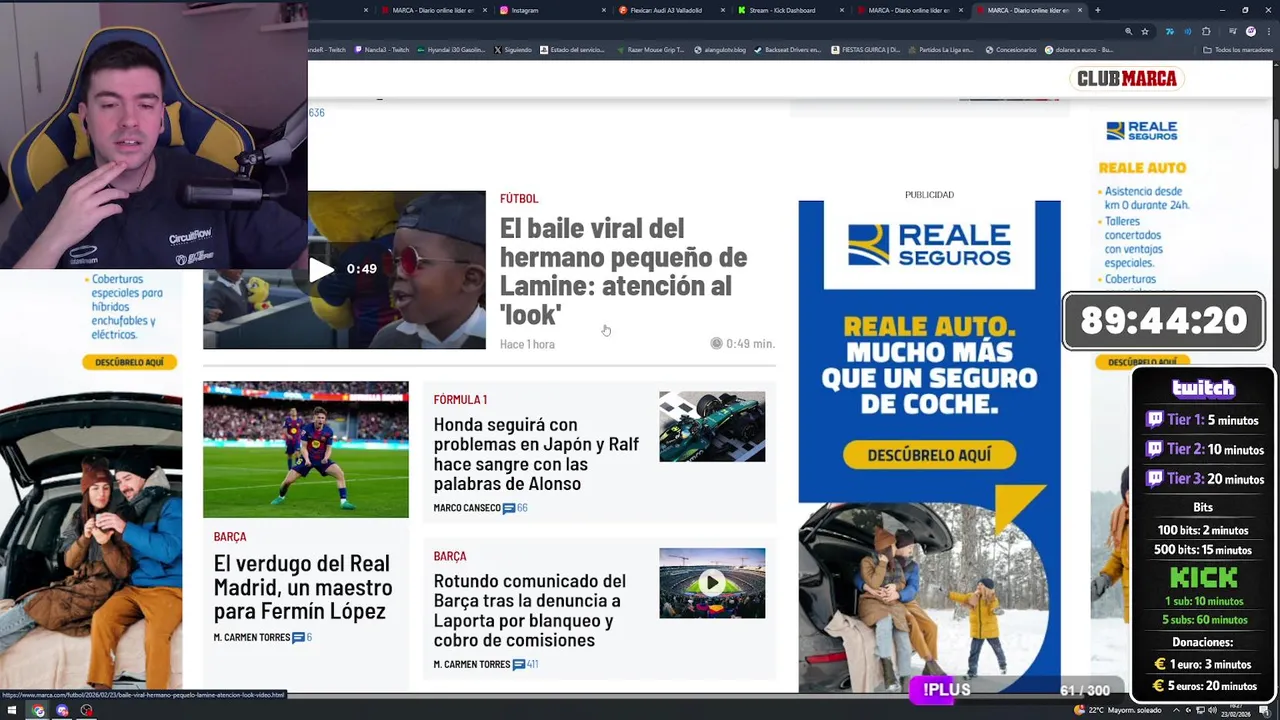
Task: Click 'DESCÚBRELO AQUÍ' in center Reale ad
Action: 929,455
